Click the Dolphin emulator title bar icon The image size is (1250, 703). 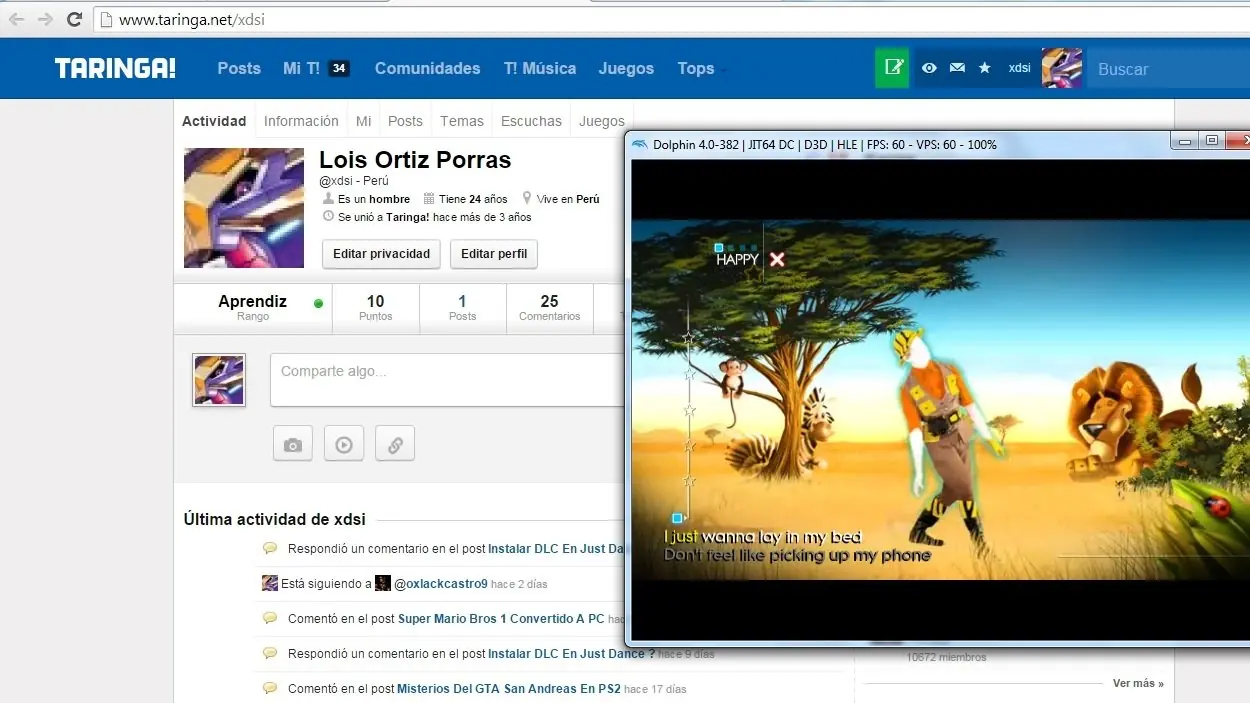pos(640,144)
